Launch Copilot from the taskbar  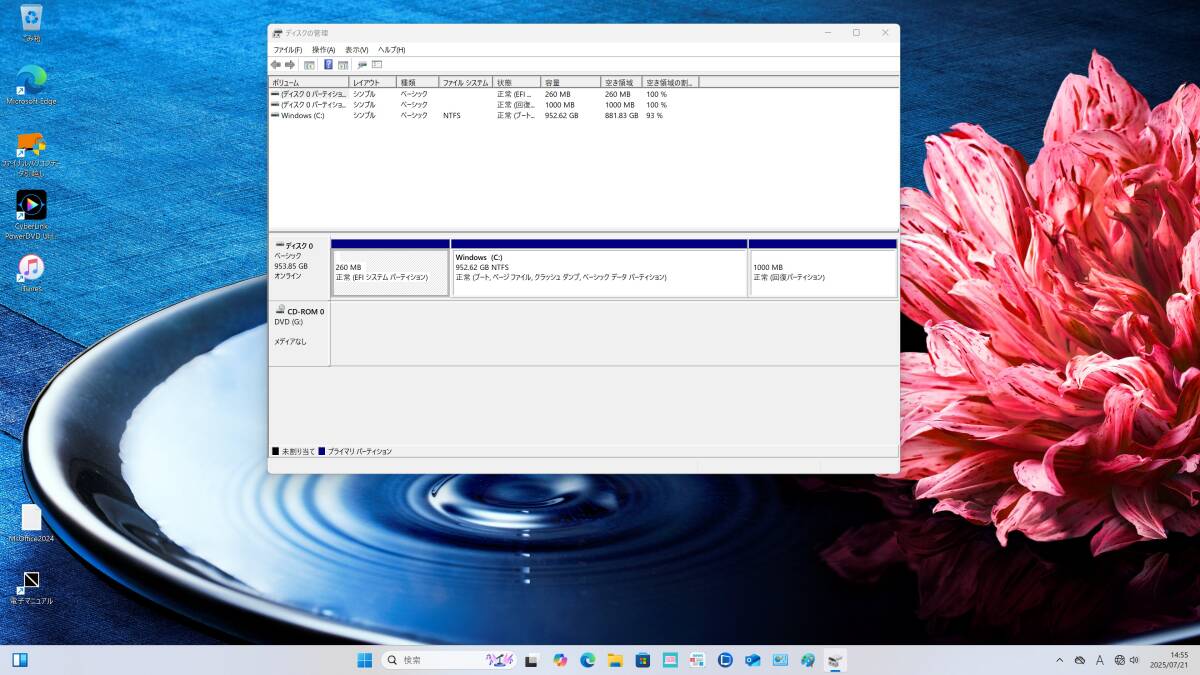pyautogui.click(x=560, y=660)
